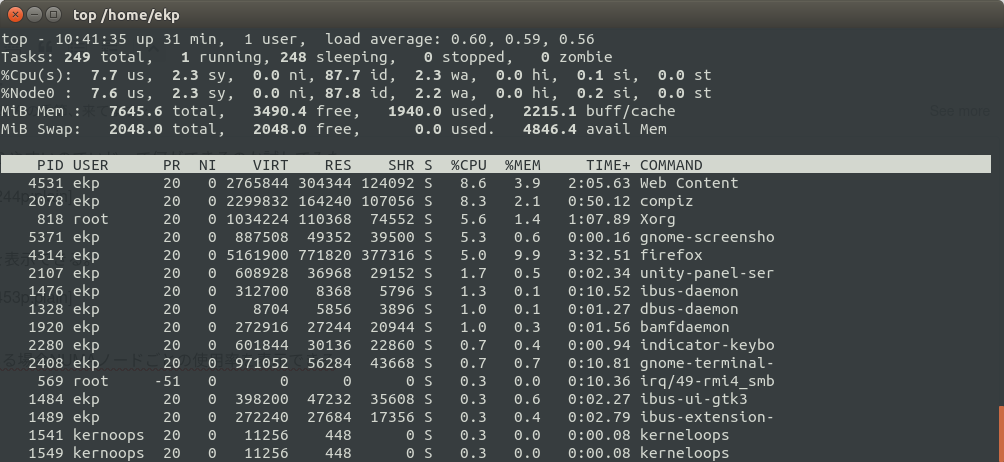Viewport: 1004px width, 462px height.
Task: Click the Tasks total count 249
Action: click(x=77, y=57)
